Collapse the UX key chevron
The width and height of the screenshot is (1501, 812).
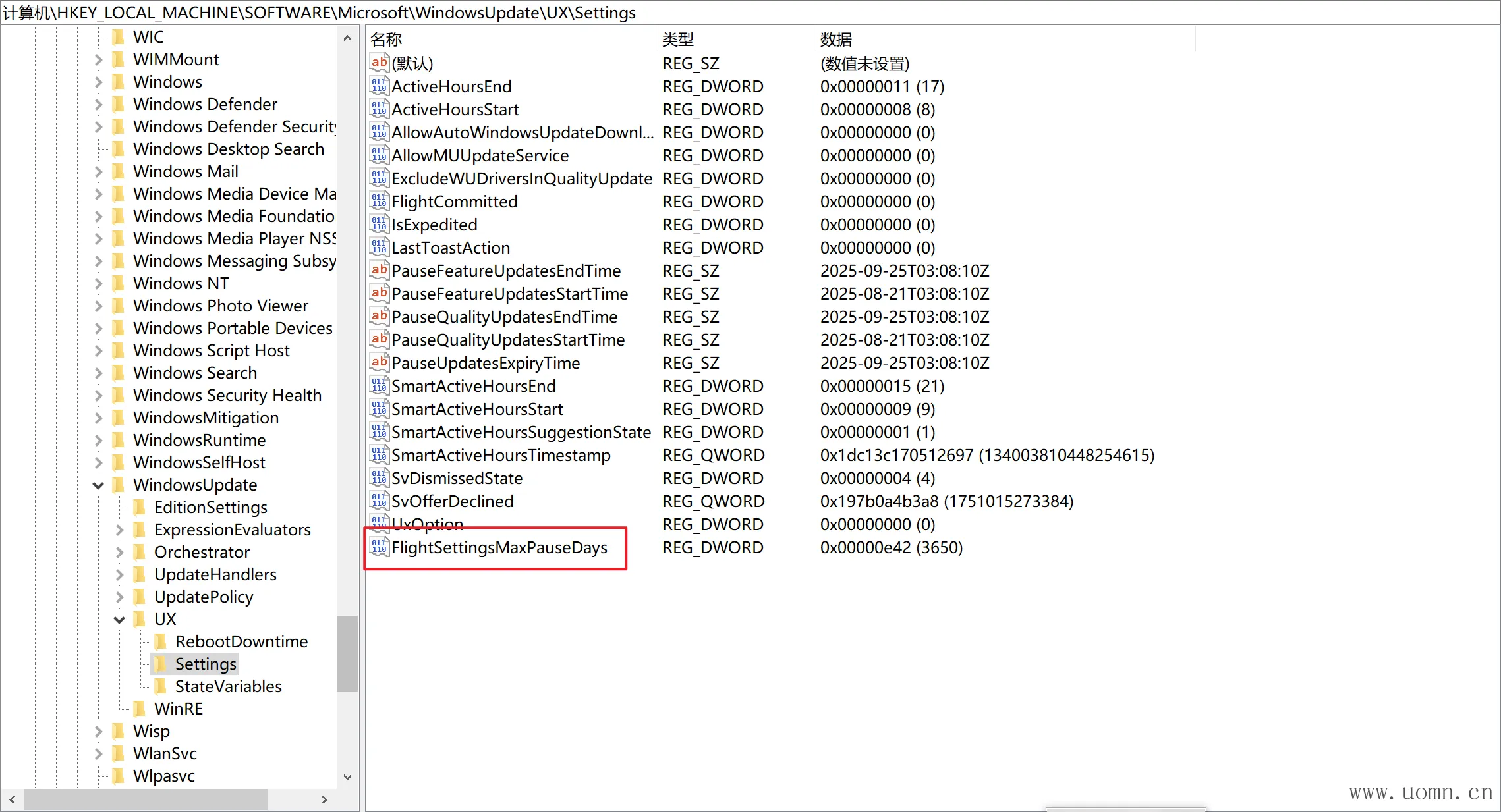pyautogui.click(x=119, y=620)
